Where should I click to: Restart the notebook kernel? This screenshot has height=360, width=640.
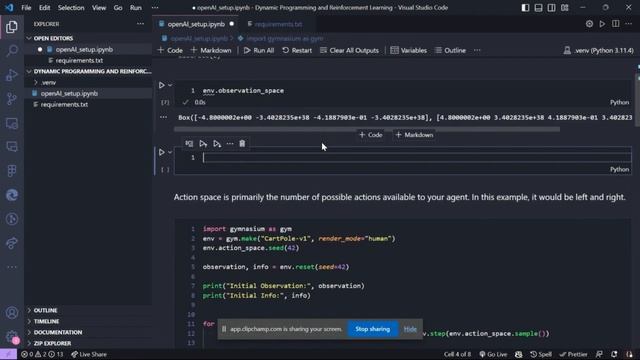(297, 50)
